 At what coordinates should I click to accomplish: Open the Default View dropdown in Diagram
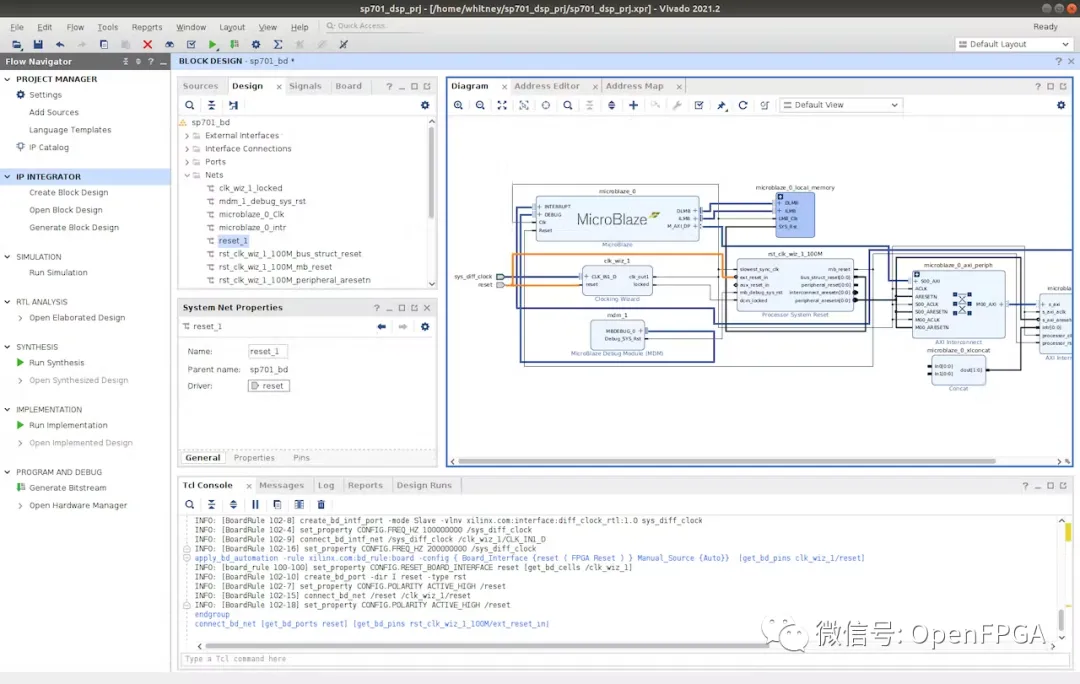point(840,105)
